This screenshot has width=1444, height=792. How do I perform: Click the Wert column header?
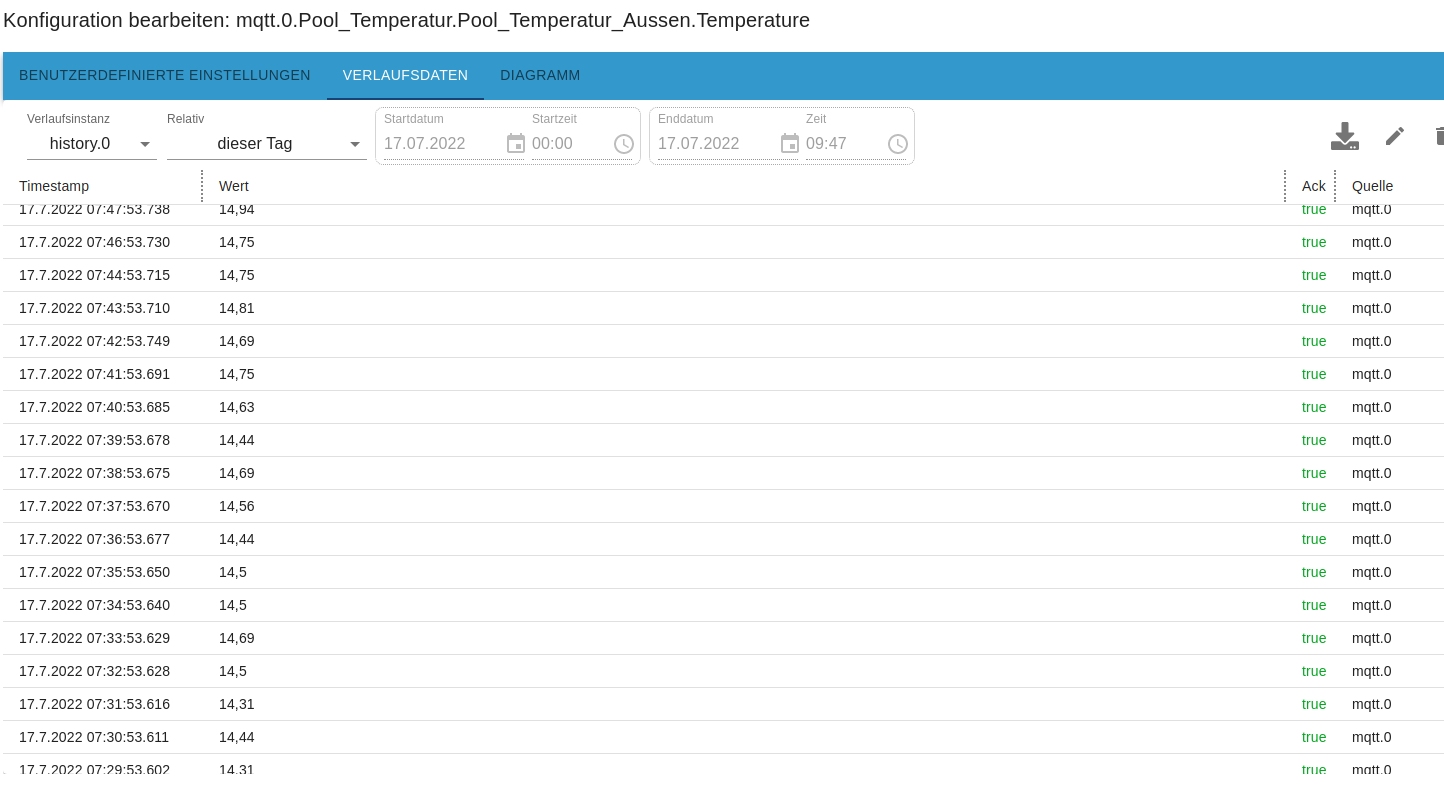click(x=234, y=186)
